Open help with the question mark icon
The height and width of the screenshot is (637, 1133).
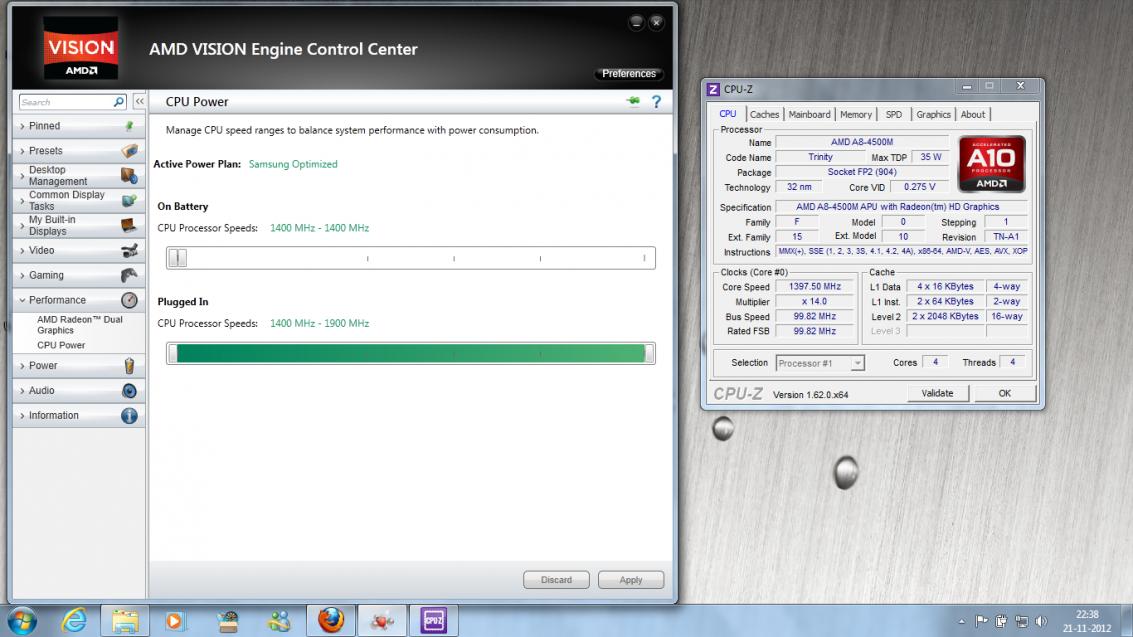pos(656,102)
